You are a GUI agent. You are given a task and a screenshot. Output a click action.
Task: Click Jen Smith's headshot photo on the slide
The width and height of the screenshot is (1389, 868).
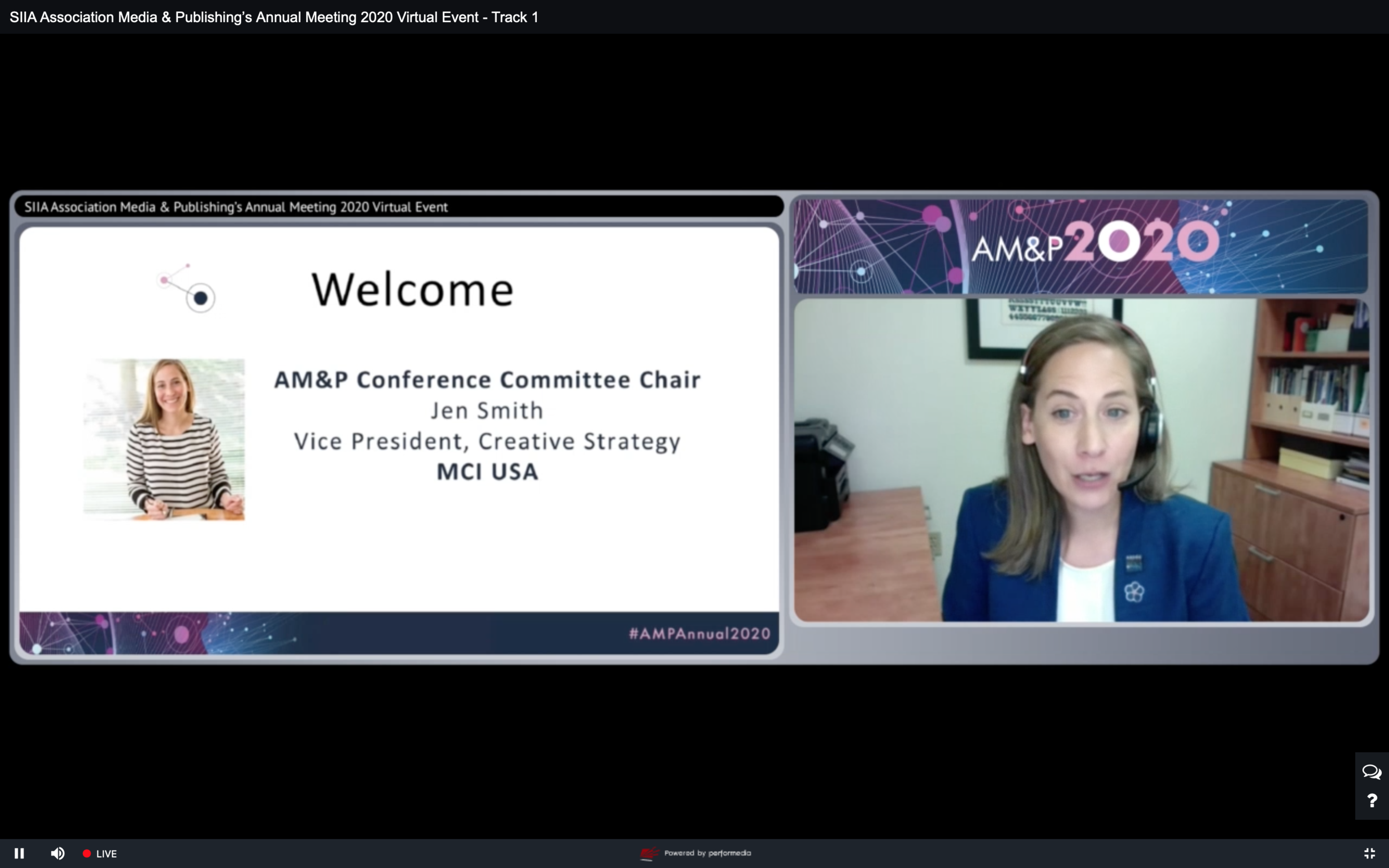[x=164, y=439]
